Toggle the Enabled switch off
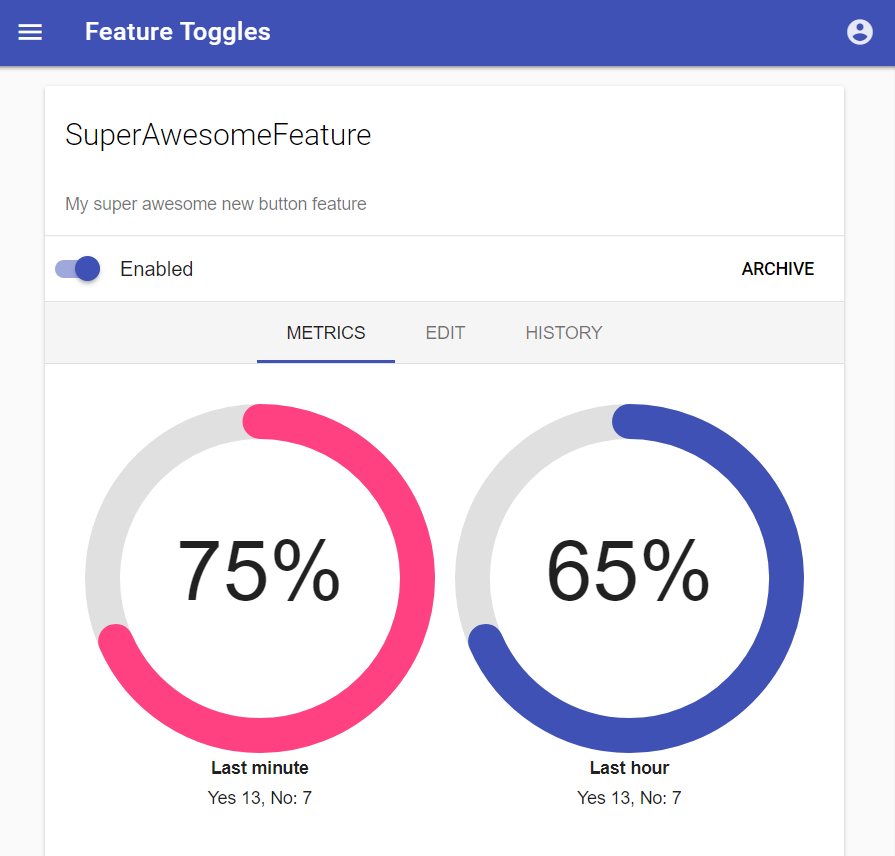 click(x=78, y=268)
